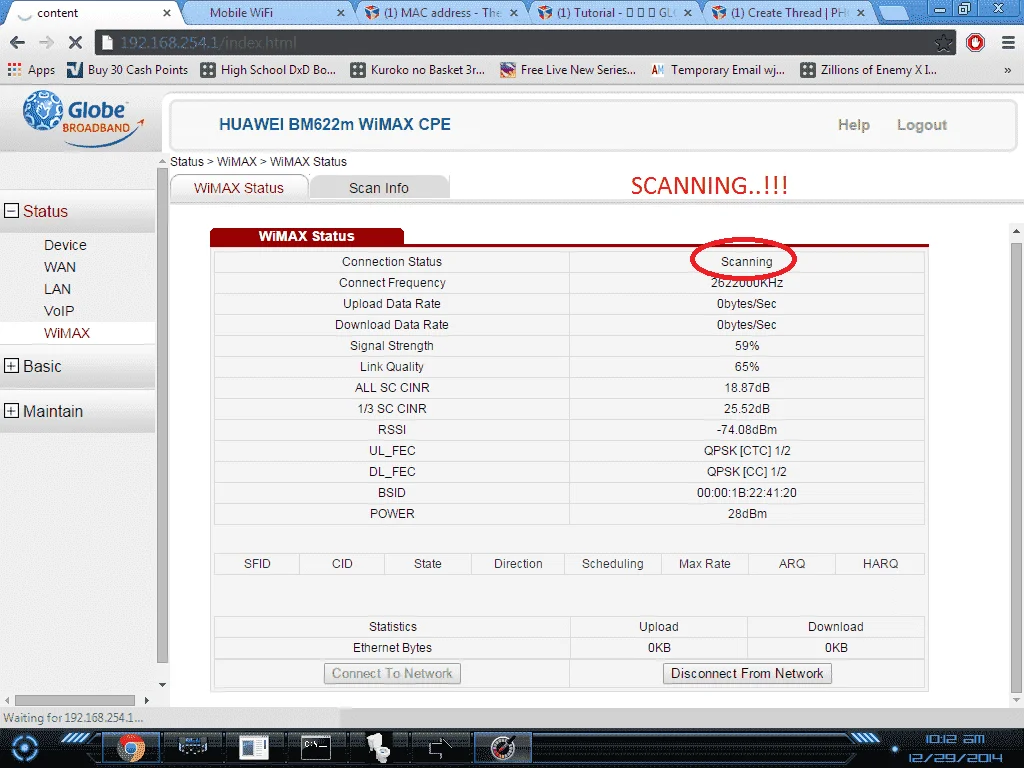Click the BSID value 00:00:1B:22:41:20
Screen dimensions: 1024x768
coord(746,492)
